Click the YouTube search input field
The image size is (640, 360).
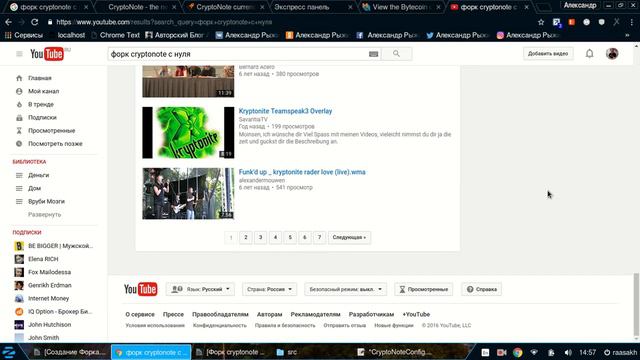tap(238, 54)
